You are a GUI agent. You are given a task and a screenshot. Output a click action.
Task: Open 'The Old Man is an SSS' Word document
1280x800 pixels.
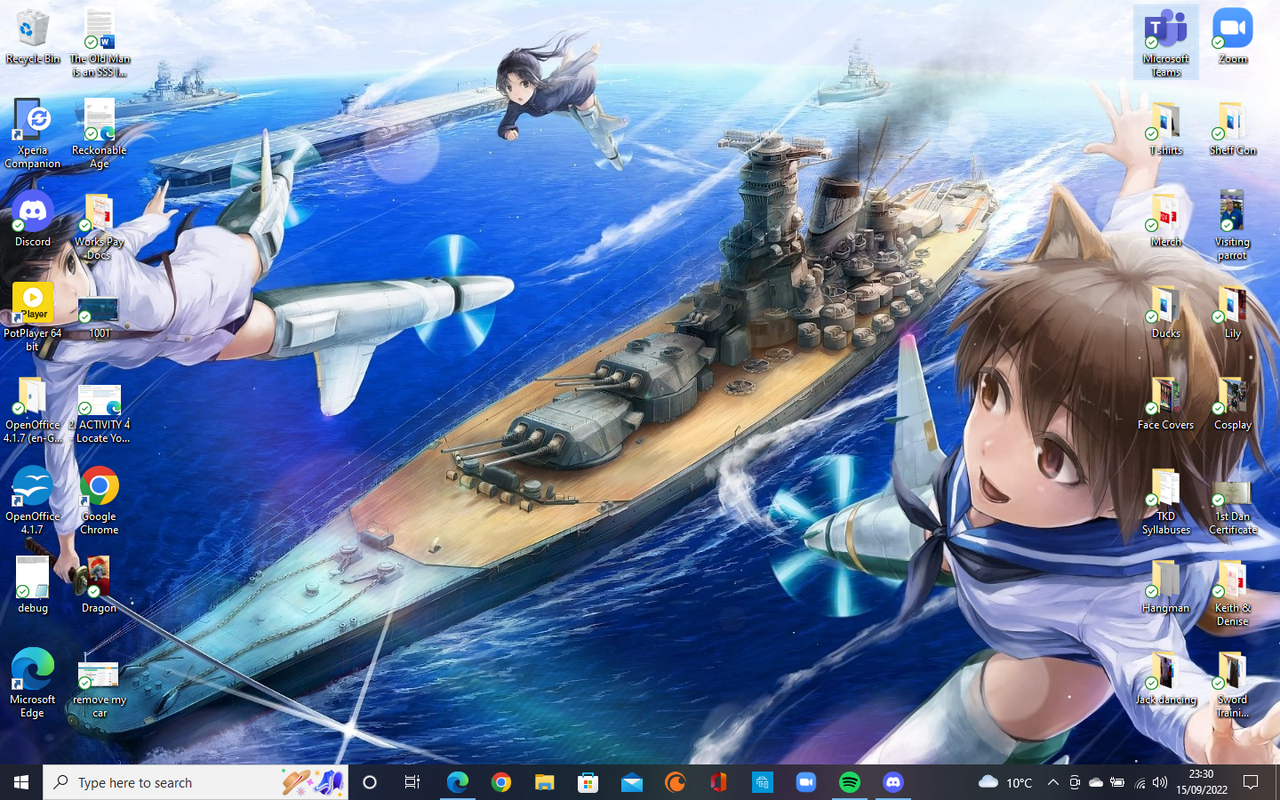pyautogui.click(x=99, y=43)
